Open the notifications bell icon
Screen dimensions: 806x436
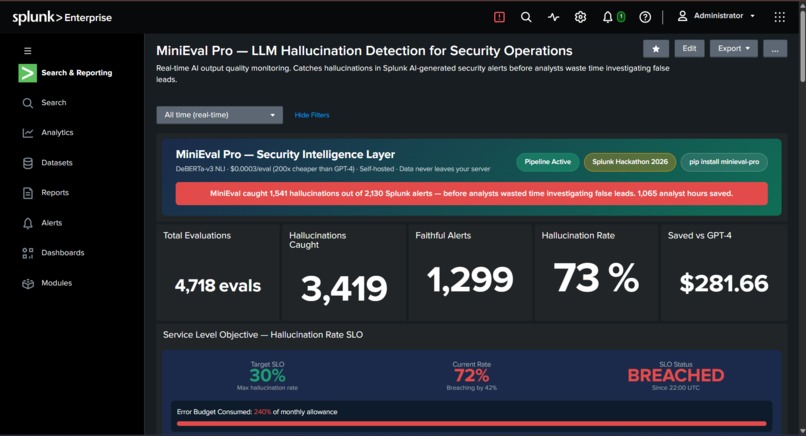[608, 17]
